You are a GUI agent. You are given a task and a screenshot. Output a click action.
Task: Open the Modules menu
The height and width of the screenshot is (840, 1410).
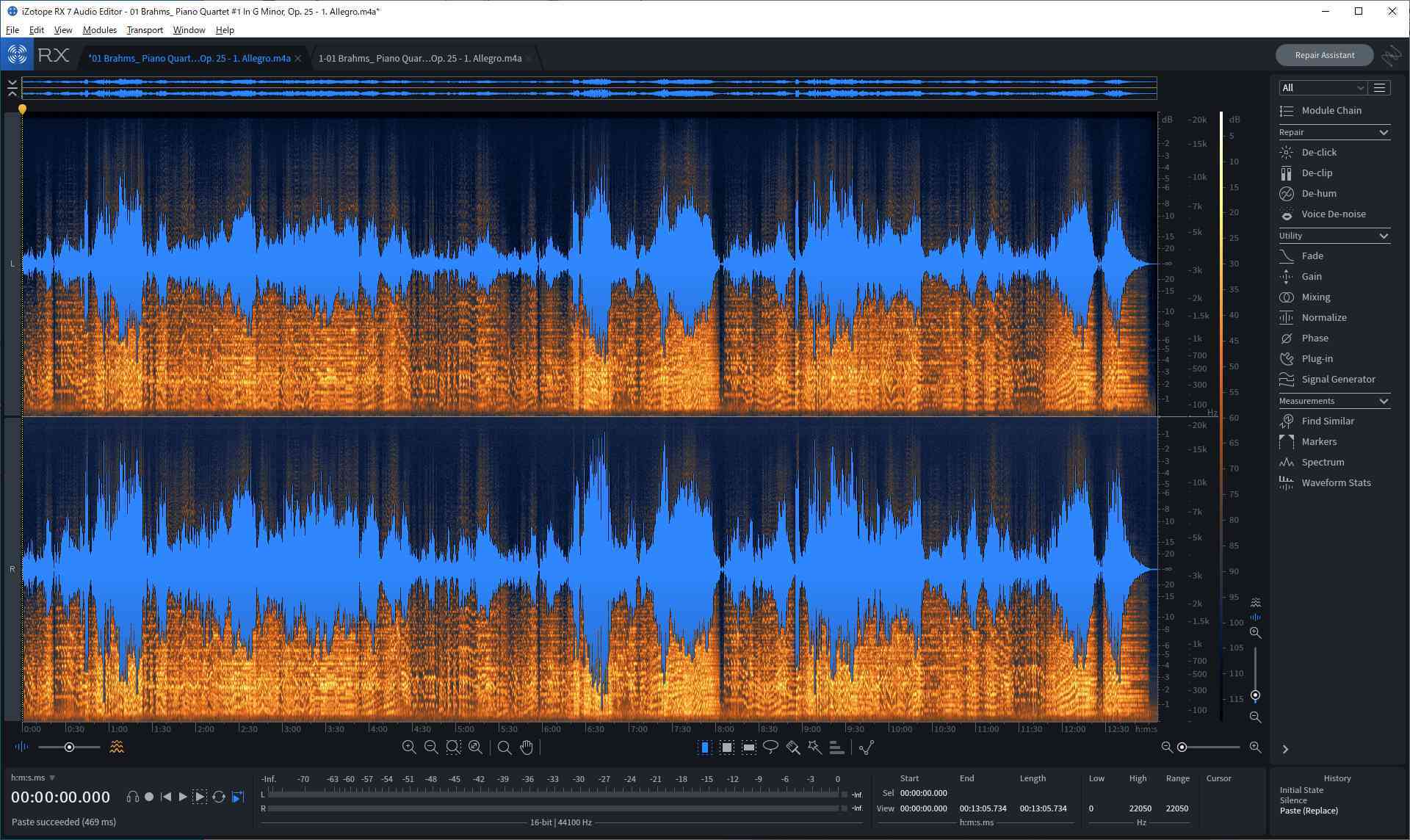pyautogui.click(x=99, y=30)
